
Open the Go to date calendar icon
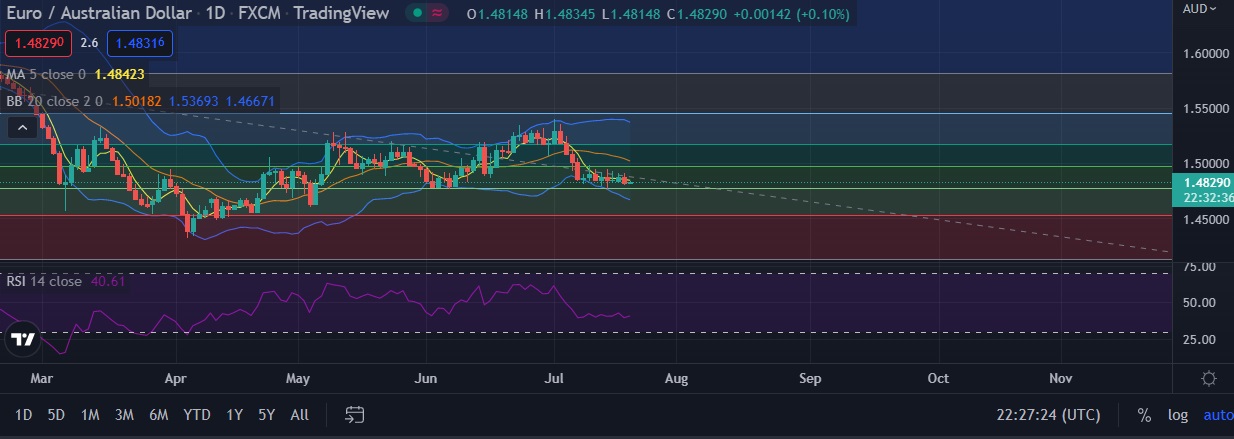pyautogui.click(x=355, y=414)
